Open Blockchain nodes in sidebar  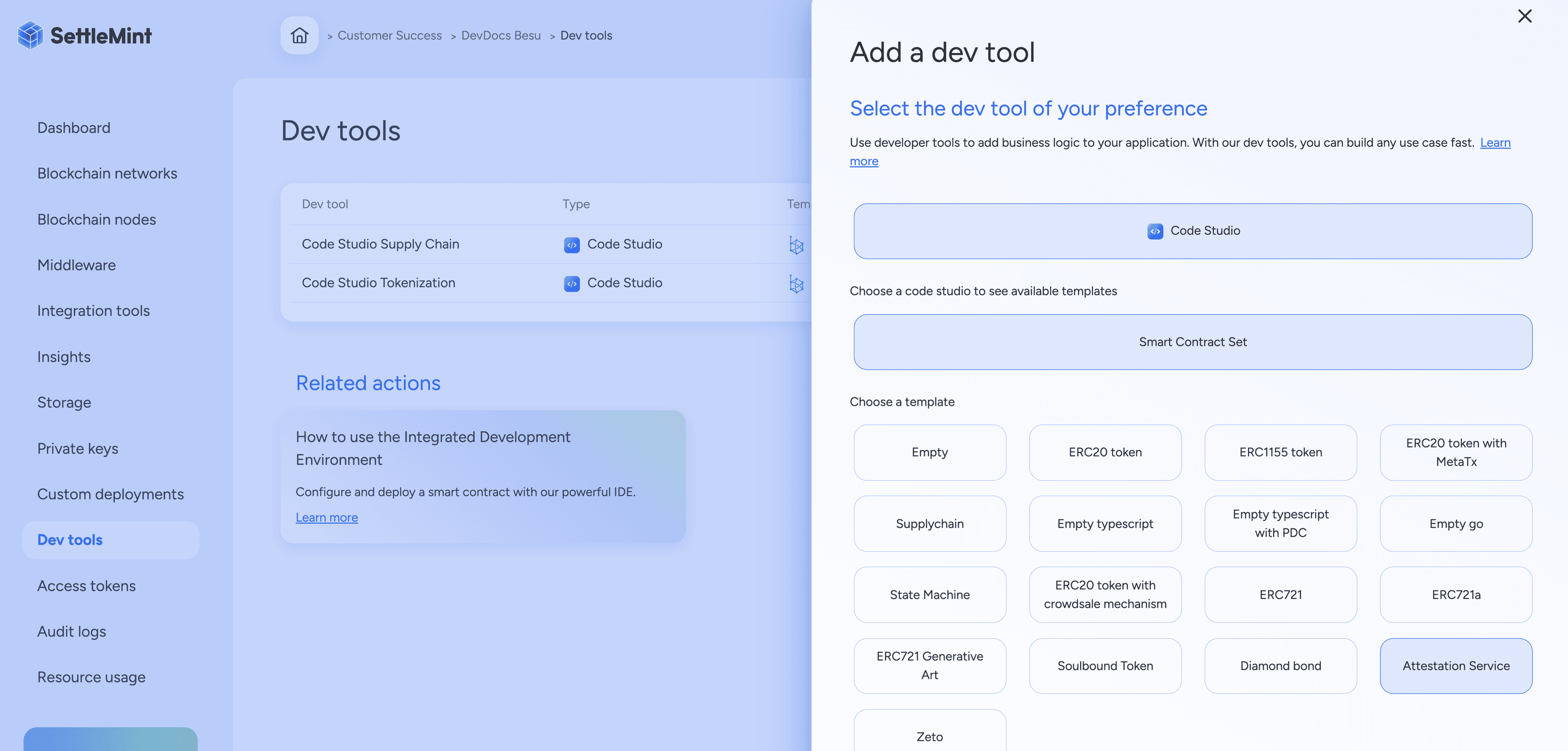pyautogui.click(x=97, y=219)
